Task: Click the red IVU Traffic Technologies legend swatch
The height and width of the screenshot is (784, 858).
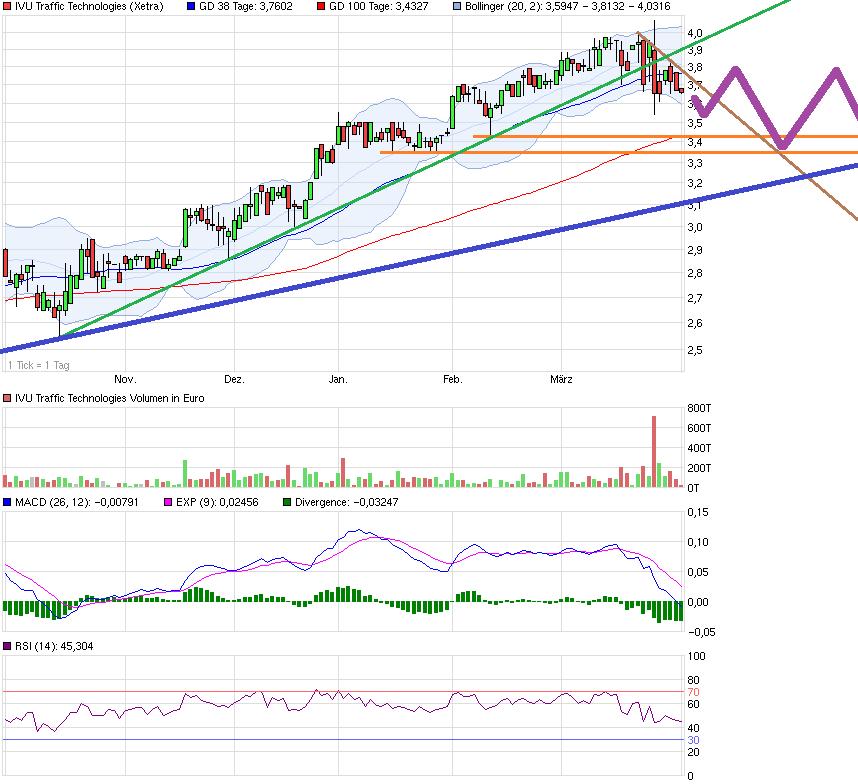Action: pos(7,7)
